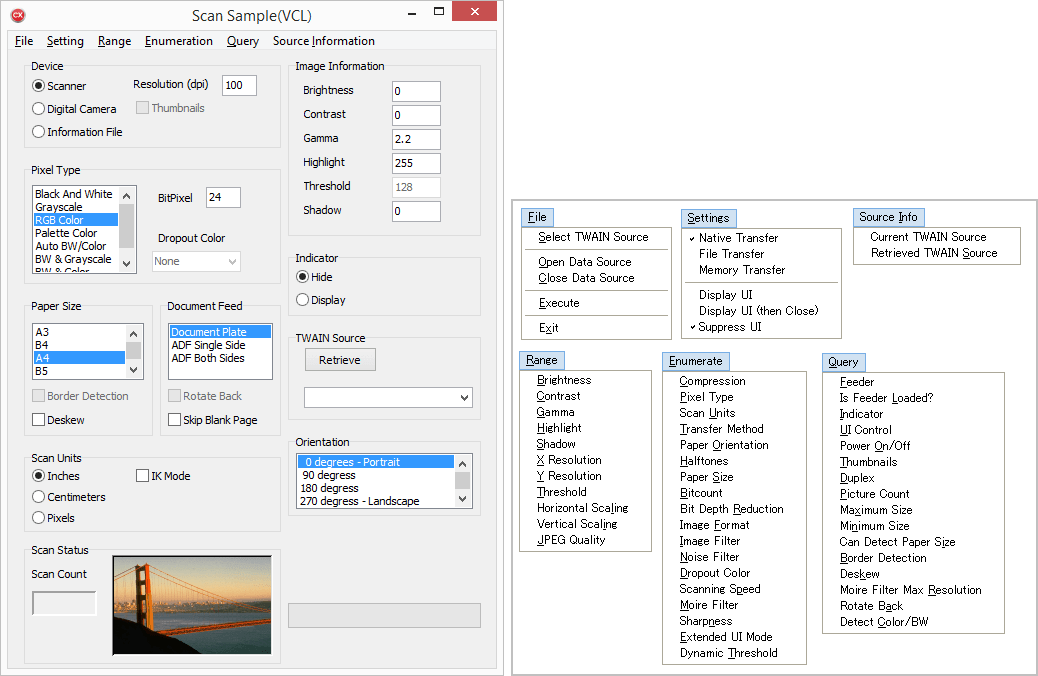Click Execute in File menu
Viewport: 1038px width, 676px height.
pos(559,303)
